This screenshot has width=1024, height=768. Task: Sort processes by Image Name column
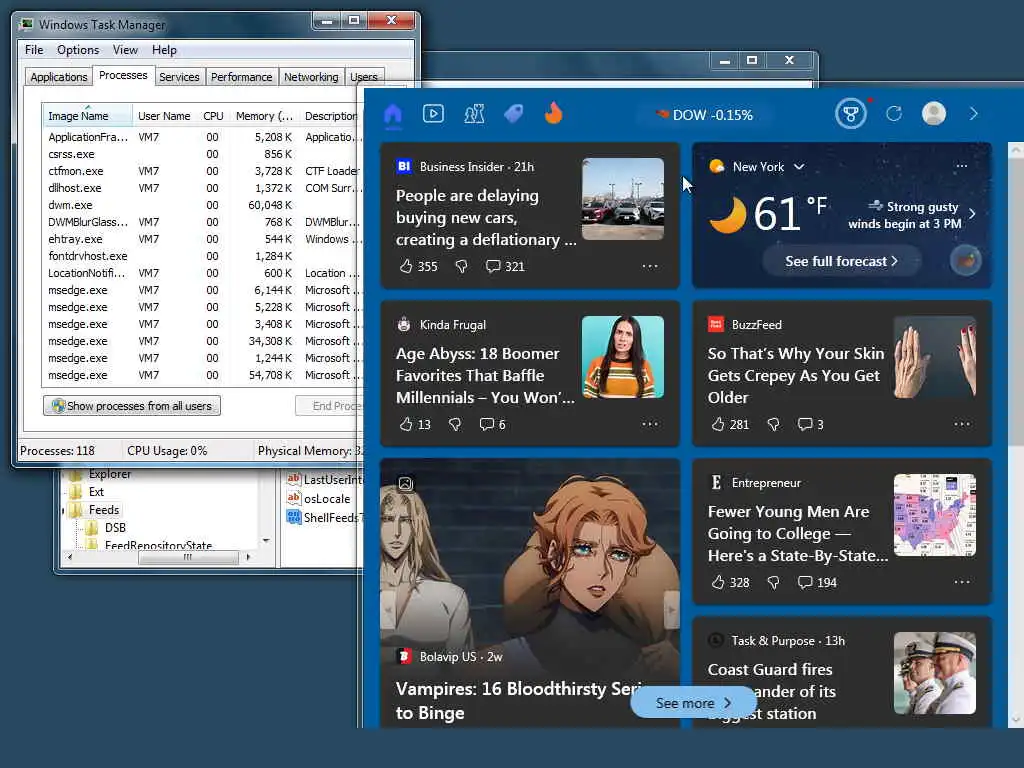click(x=87, y=116)
